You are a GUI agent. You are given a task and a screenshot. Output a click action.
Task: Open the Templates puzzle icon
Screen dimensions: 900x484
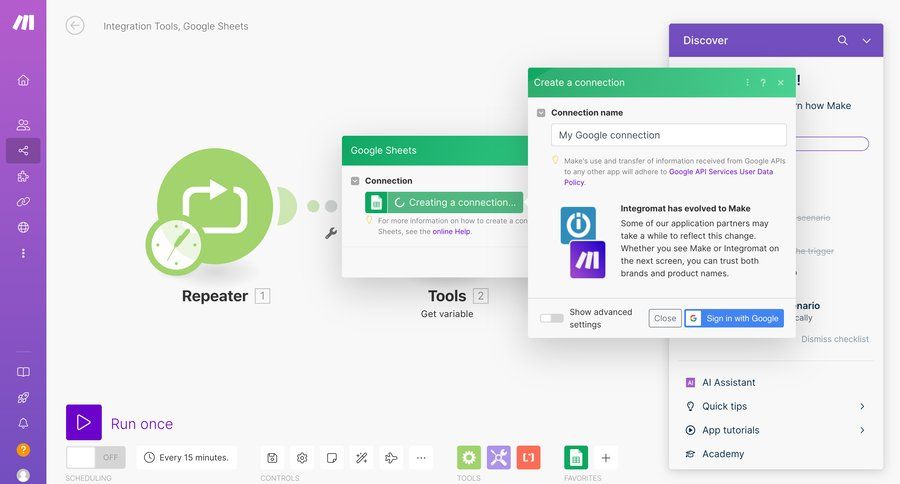[23, 176]
